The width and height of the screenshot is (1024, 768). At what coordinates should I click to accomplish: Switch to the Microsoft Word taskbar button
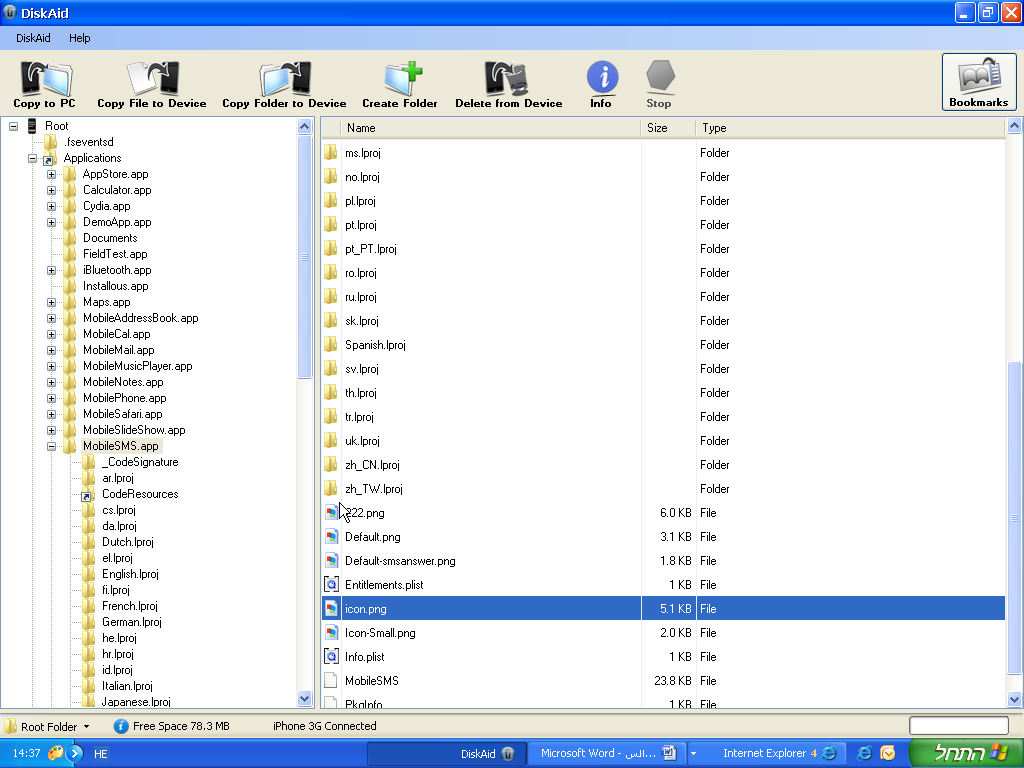pos(605,754)
